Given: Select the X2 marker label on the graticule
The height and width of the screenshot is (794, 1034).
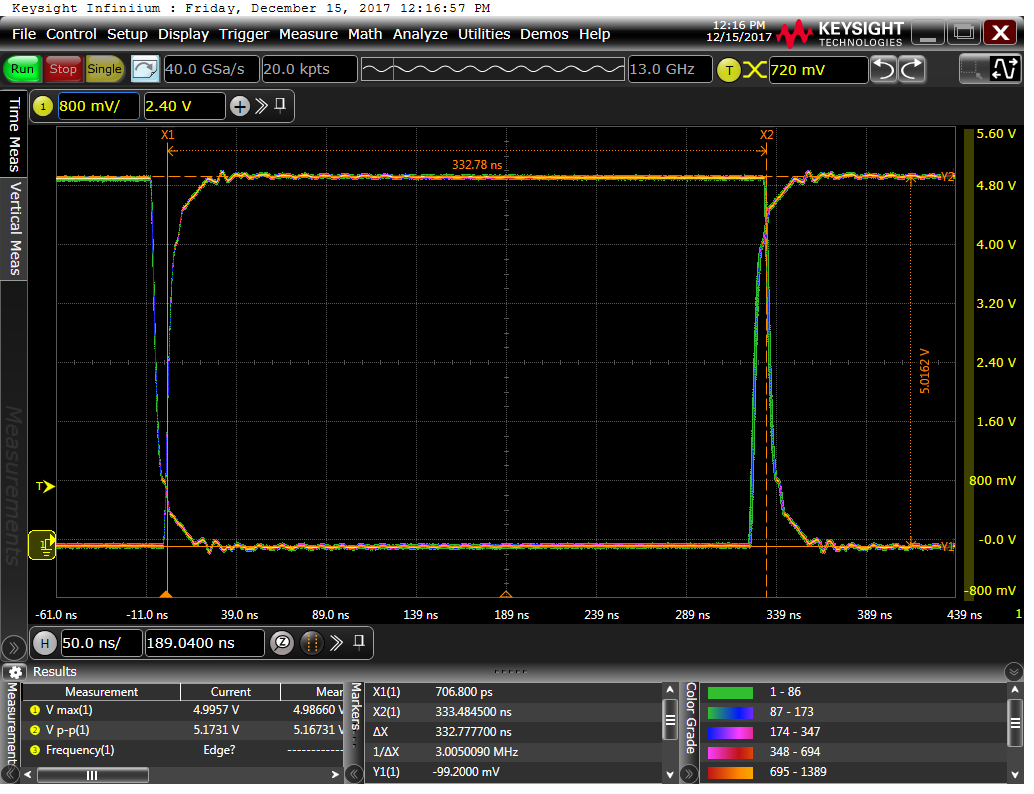Looking at the screenshot, I should [x=766, y=135].
